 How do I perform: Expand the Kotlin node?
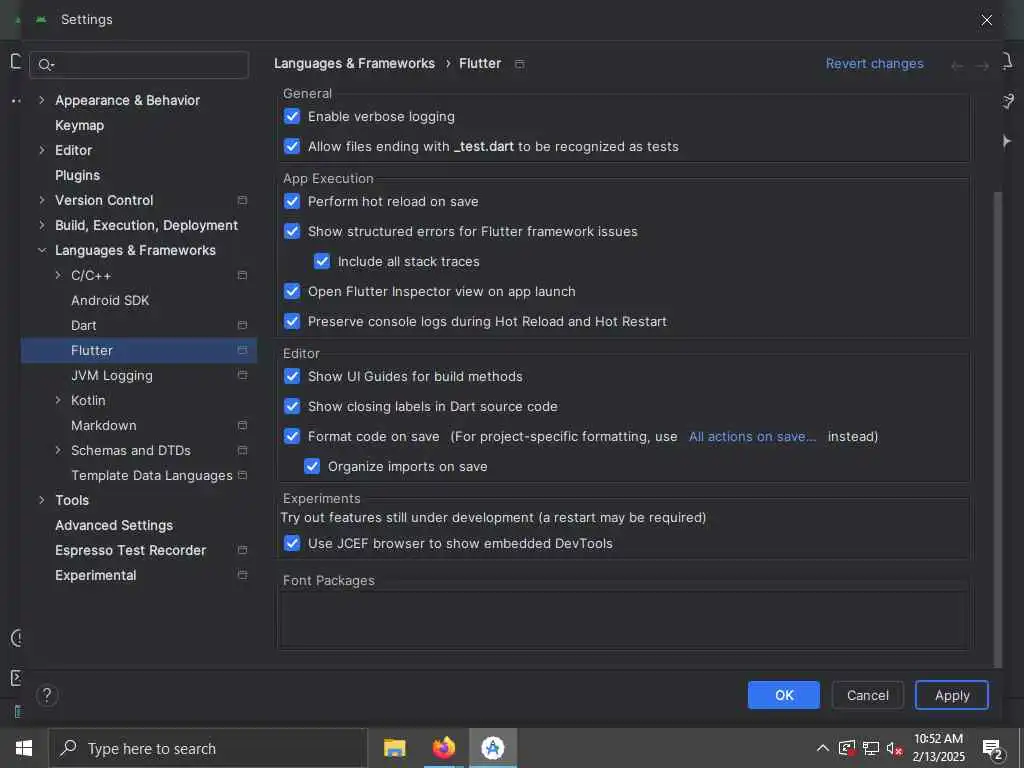pos(58,400)
